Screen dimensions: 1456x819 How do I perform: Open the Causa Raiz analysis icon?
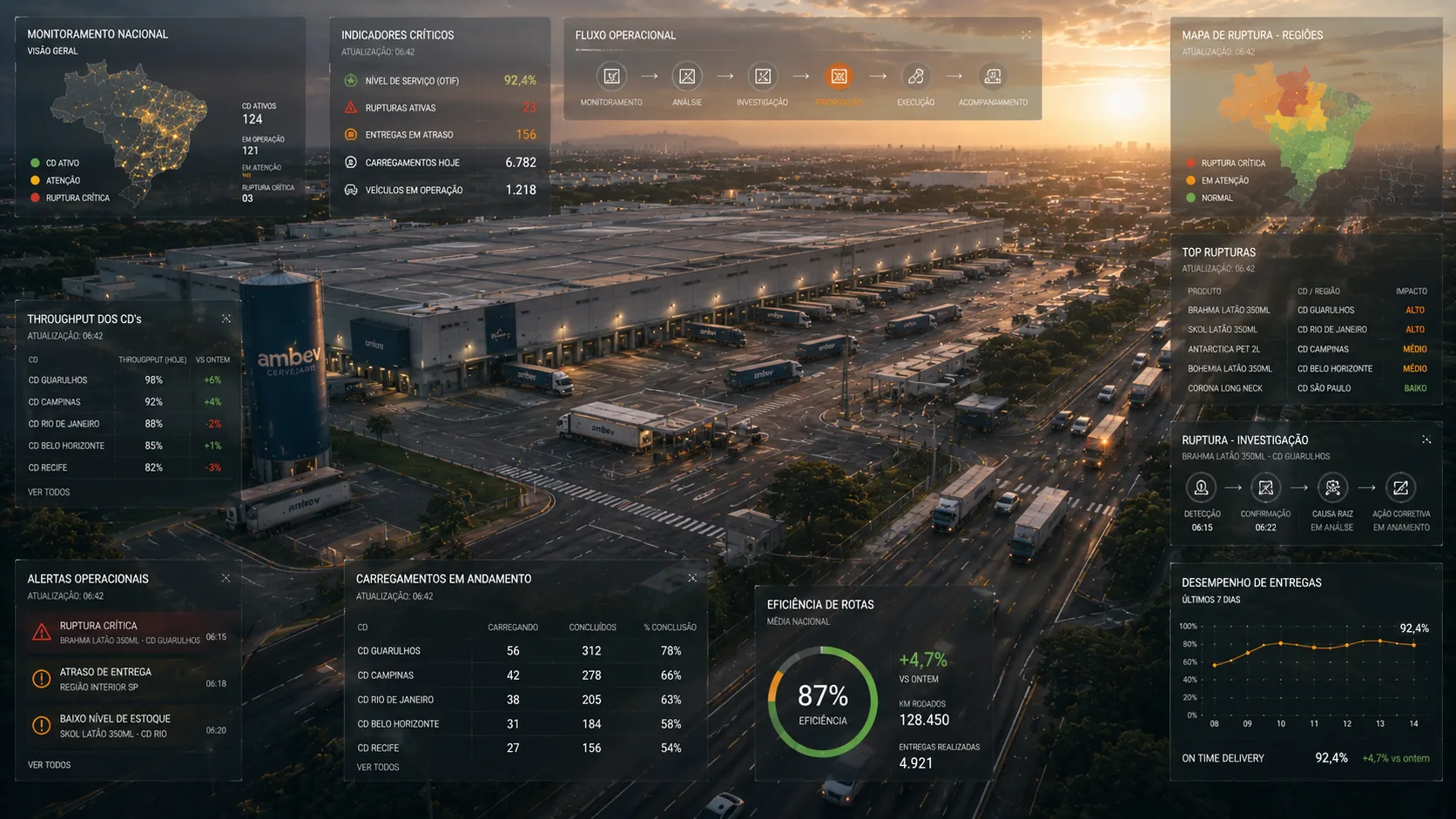pyautogui.click(x=1332, y=488)
